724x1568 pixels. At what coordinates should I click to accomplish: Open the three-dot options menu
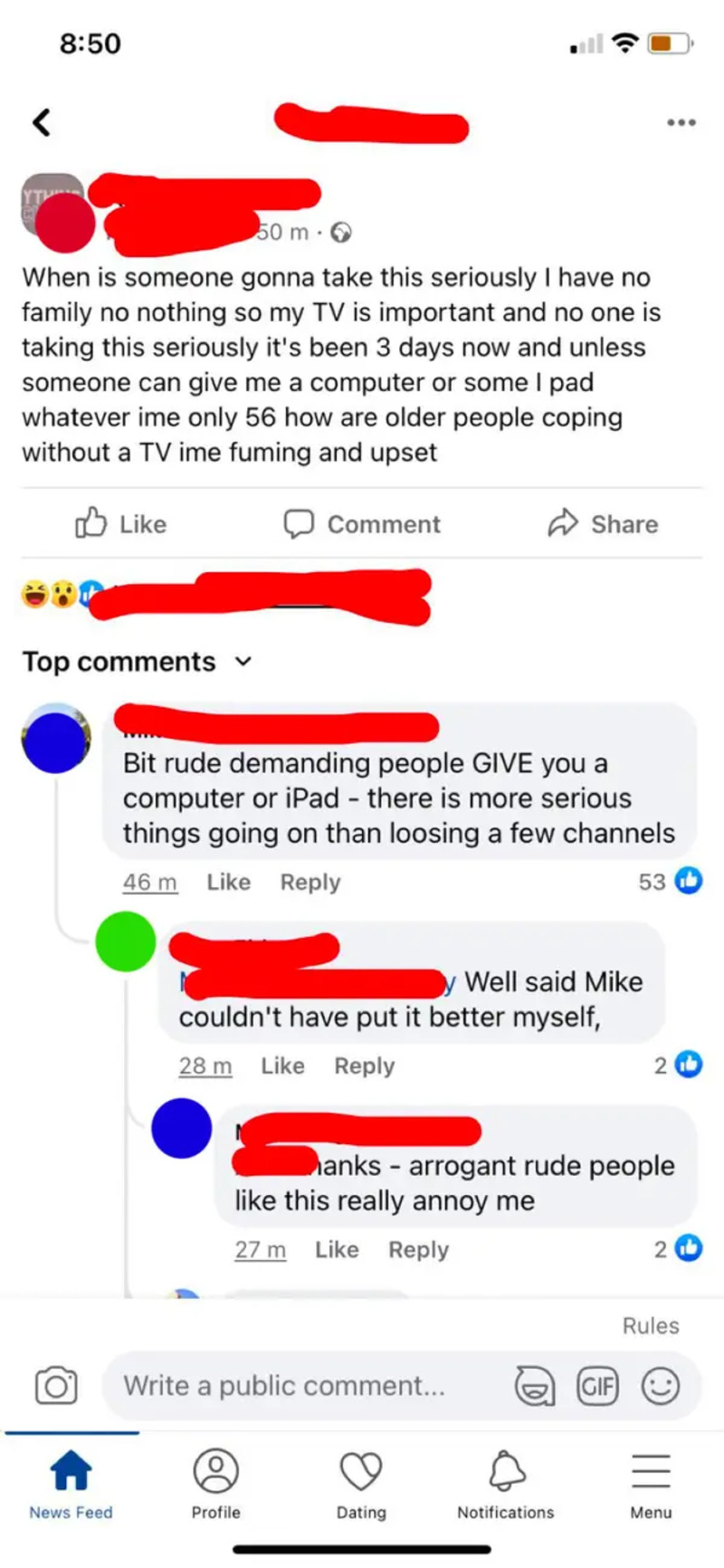(x=681, y=121)
